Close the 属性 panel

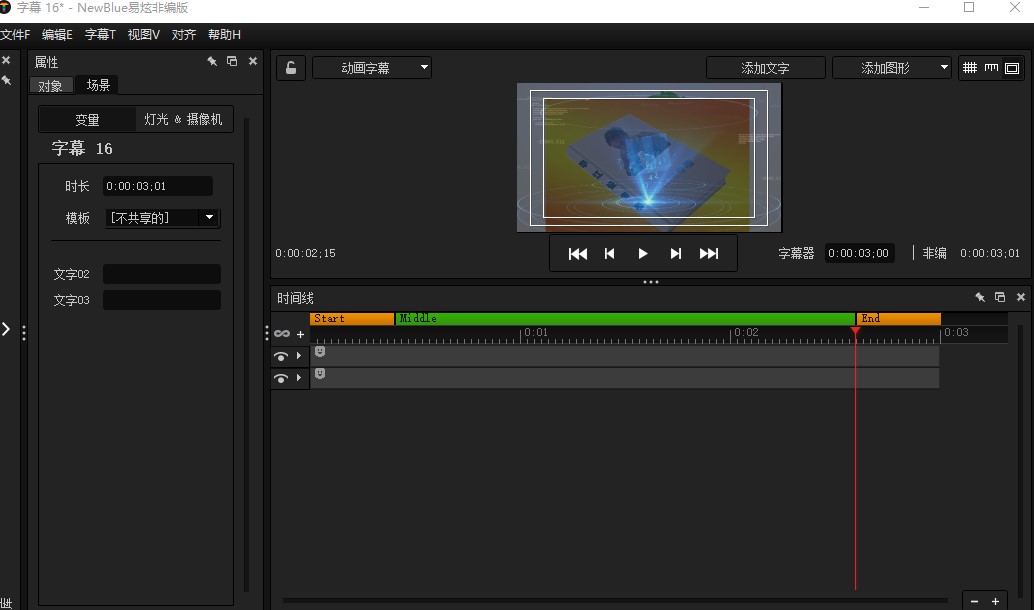(253, 61)
